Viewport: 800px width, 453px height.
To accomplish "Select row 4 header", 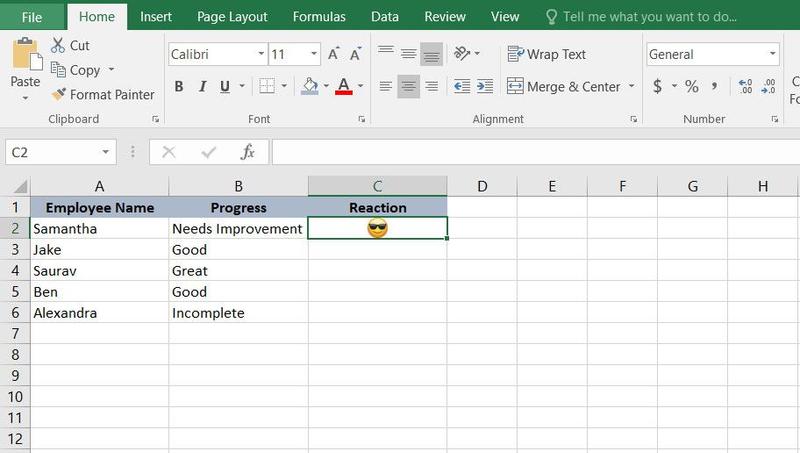I will coord(15,270).
